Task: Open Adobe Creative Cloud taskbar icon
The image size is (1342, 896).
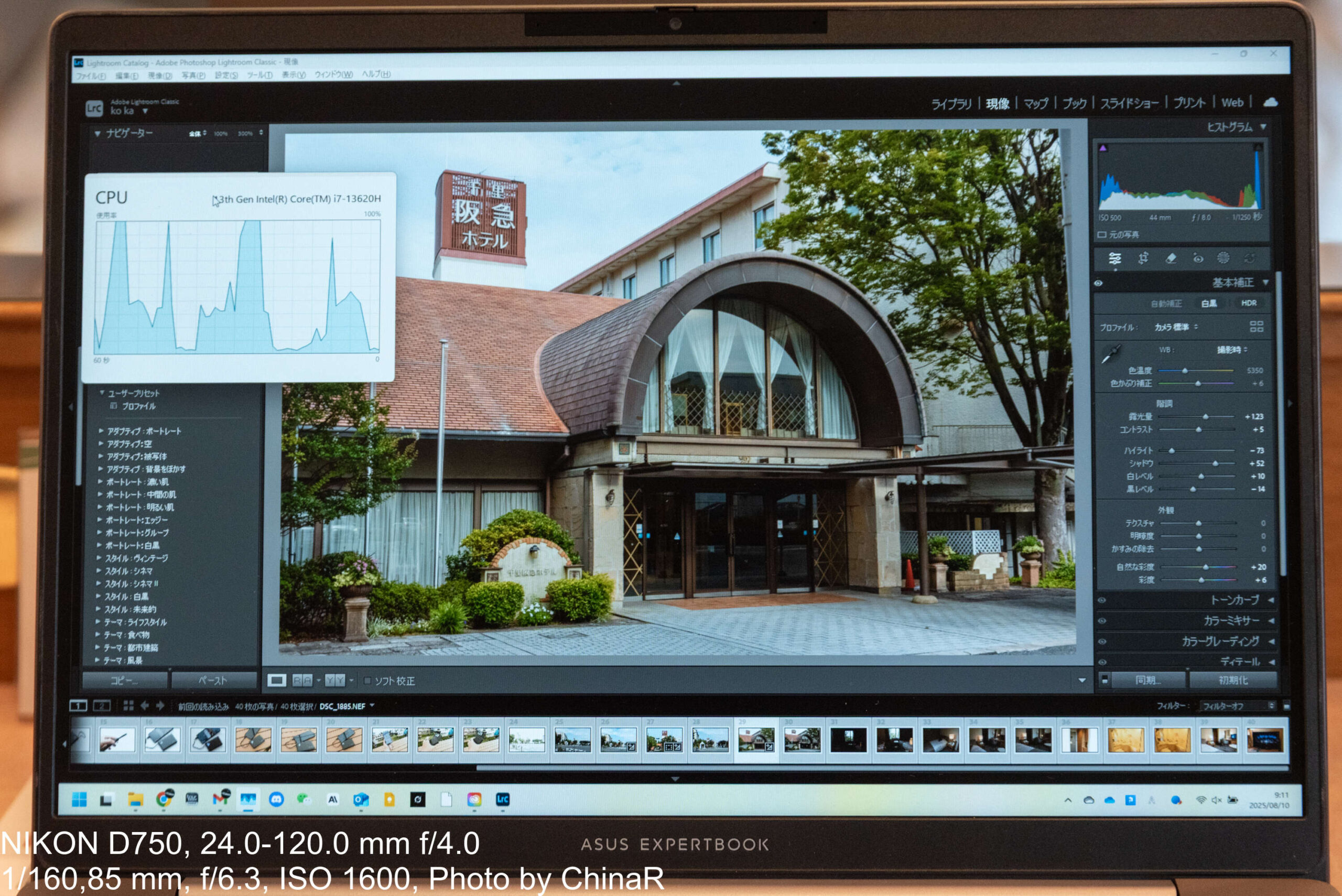Action: 474,800
